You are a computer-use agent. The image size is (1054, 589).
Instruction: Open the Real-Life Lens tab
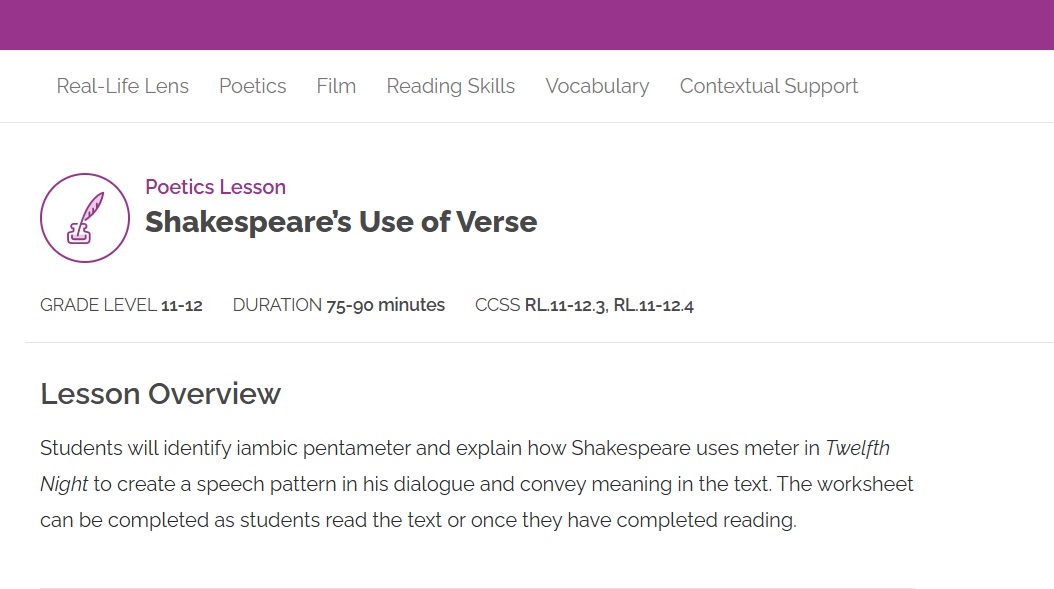pos(122,86)
